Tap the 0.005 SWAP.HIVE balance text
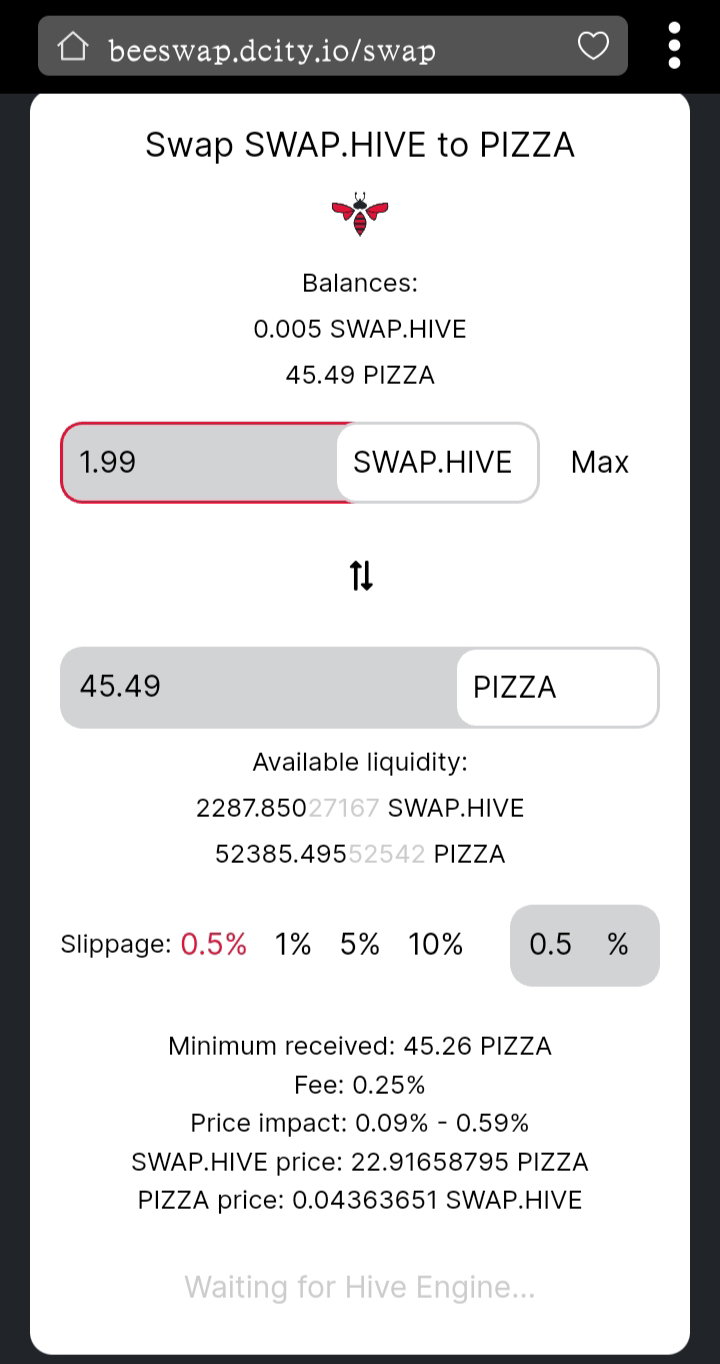Screen dimensions: 720x1364 click(360, 329)
